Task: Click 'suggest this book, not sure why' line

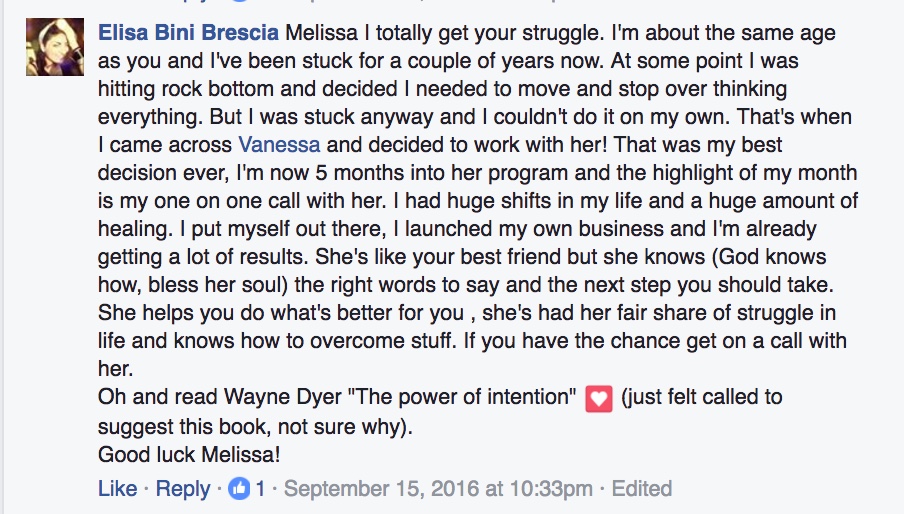Action: (255, 427)
